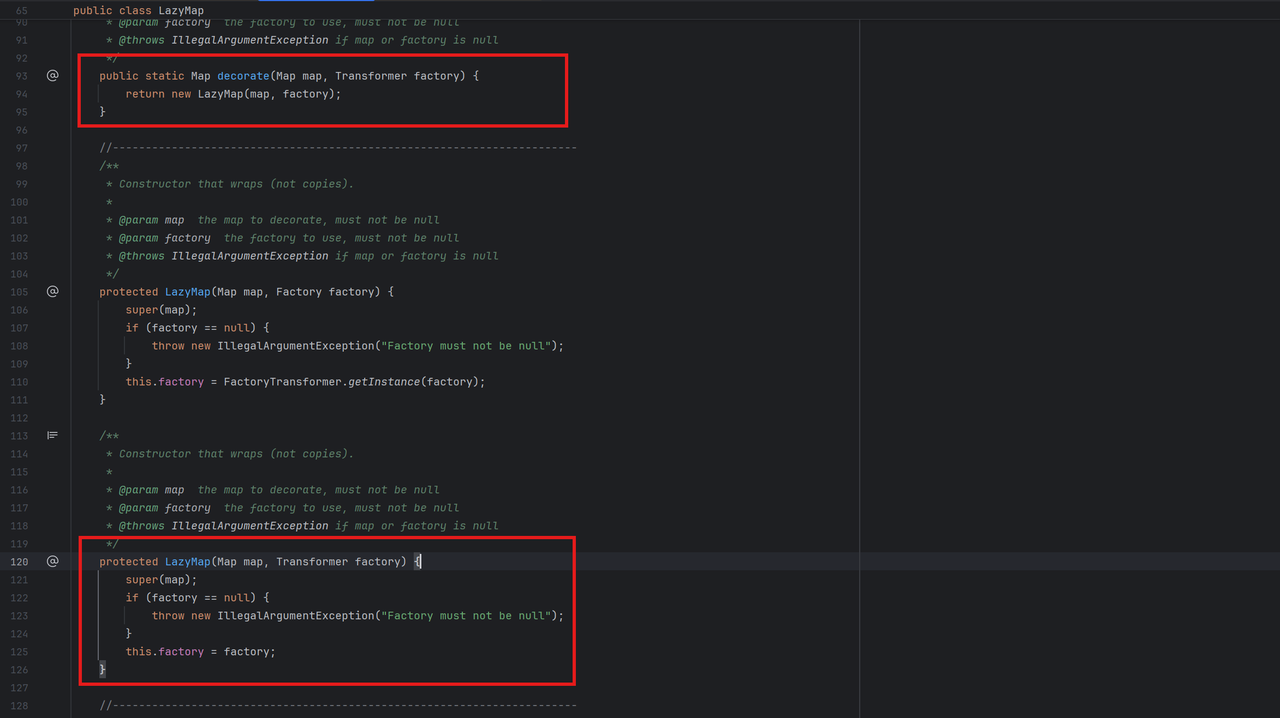Click the gutter @ icon beside decorate method
Image resolution: width=1280 pixels, height=718 pixels.
coord(53,75)
